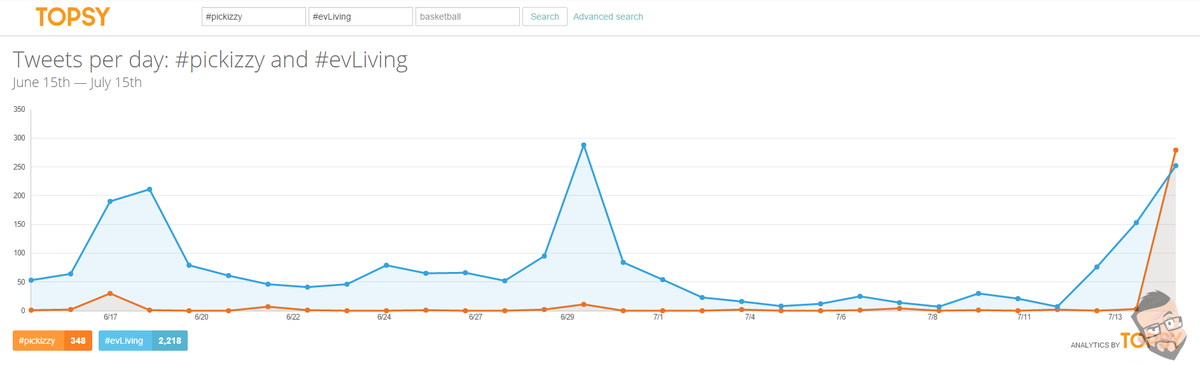Click the 7/1 date axis label
This screenshot has height=366, width=1200.
[x=658, y=316]
